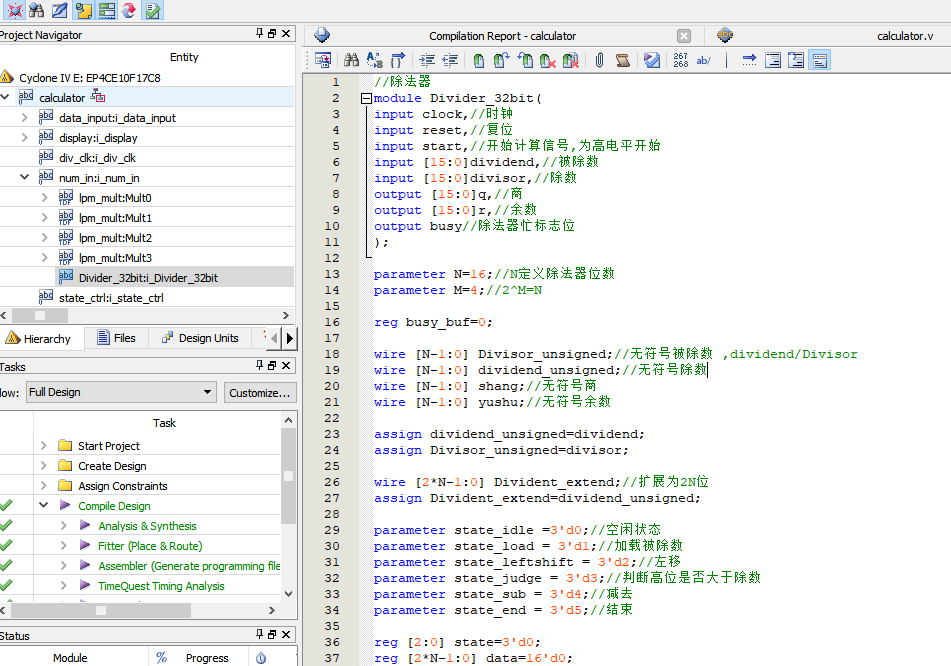The width and height of the screenshot is (951, 666).
Task: Collapse the calculator top-level entity
Action: (5, 97)
